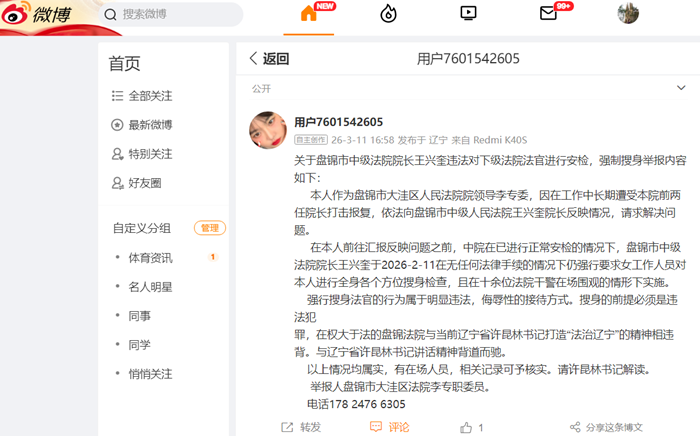Open 好友圈 feed
Image resolution: width=700 pixels, height=436 pixels.
[x=144, y=183]
